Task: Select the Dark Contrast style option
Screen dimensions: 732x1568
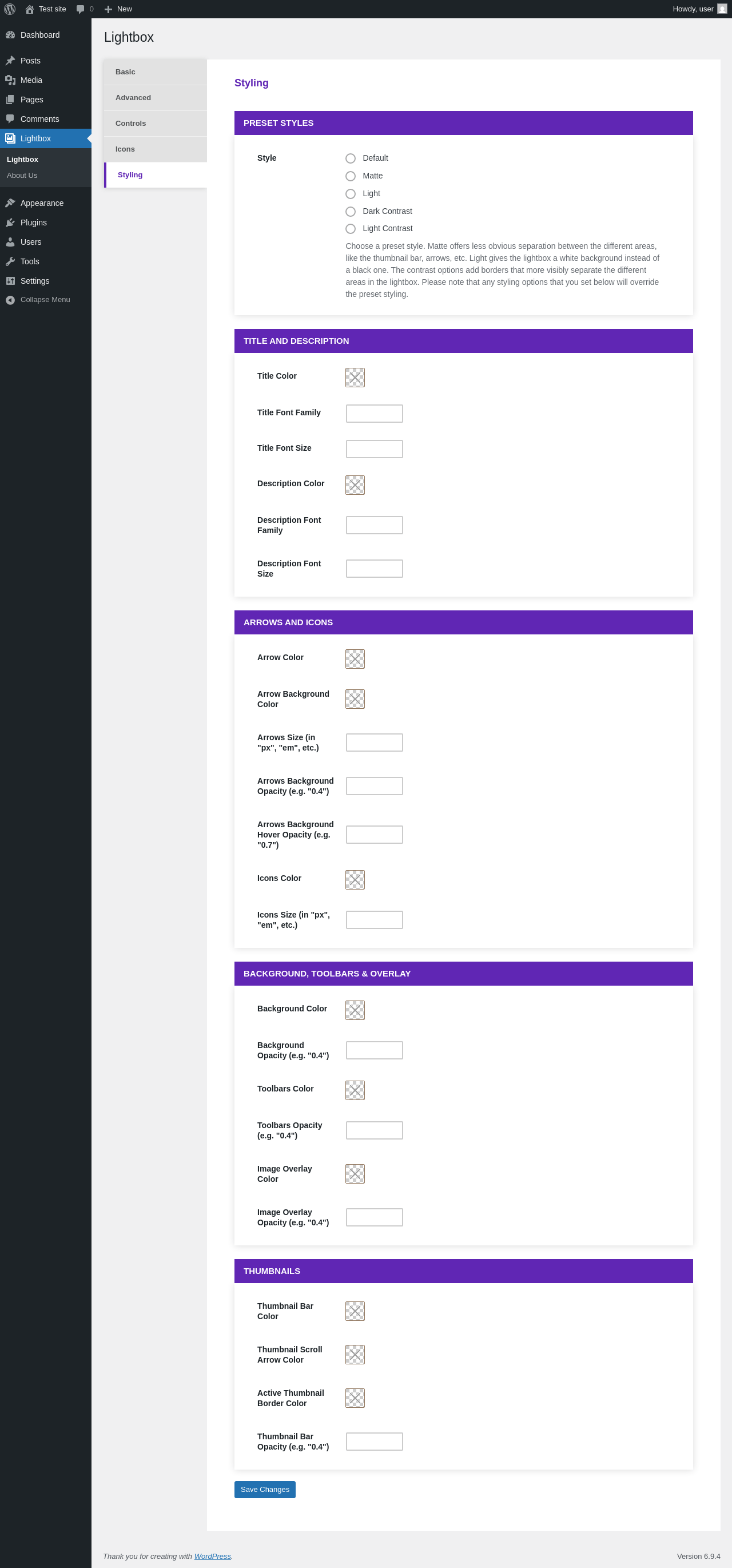Action: click(351, 211)
